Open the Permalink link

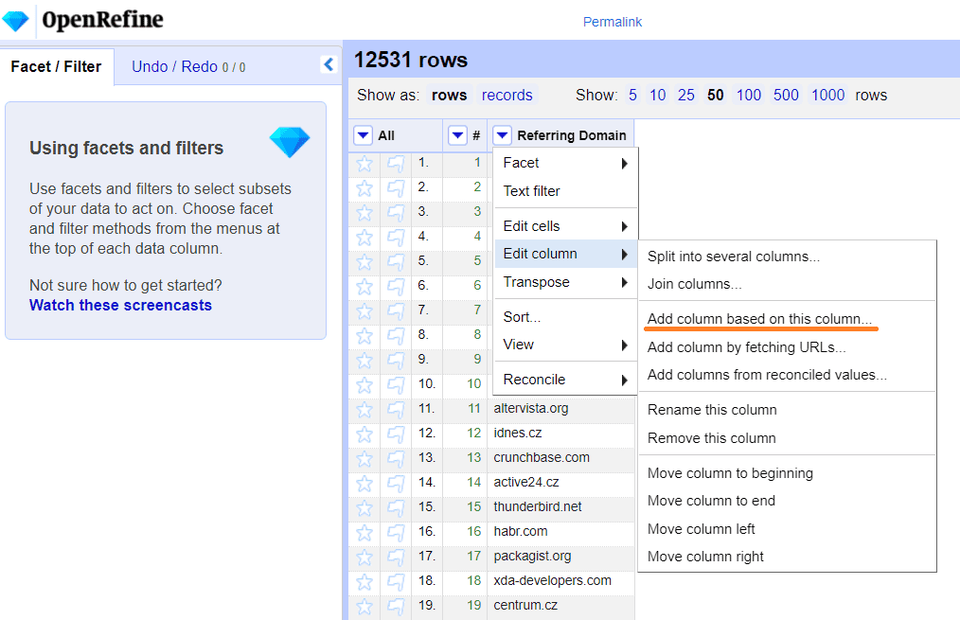tap(612, 22)
